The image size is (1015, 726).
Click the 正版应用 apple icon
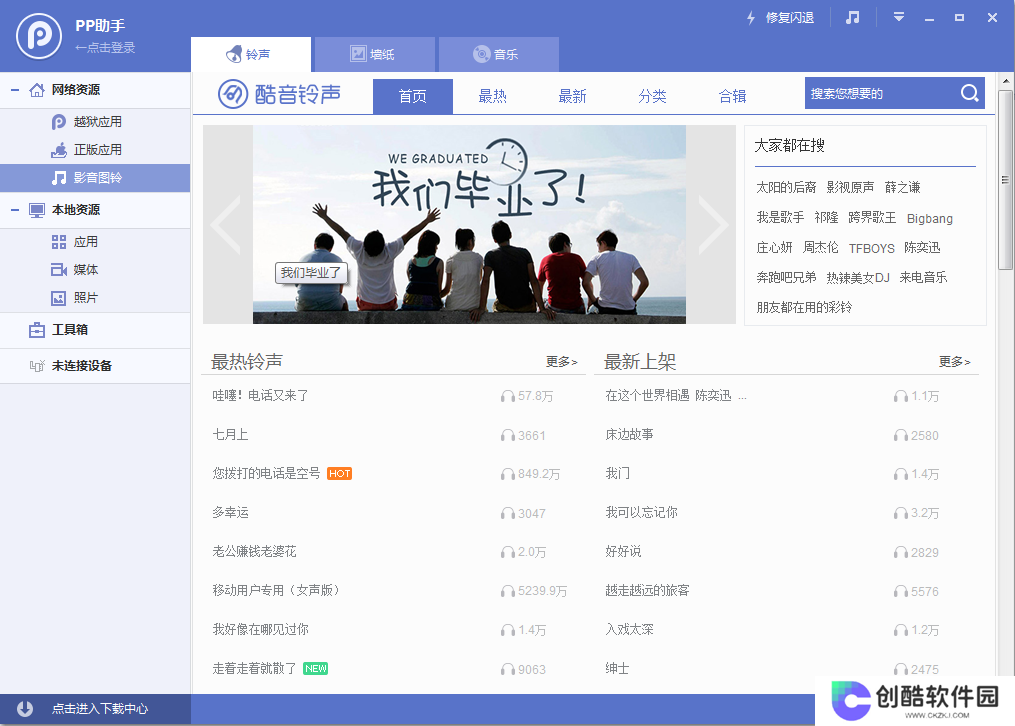click(59, 149)
